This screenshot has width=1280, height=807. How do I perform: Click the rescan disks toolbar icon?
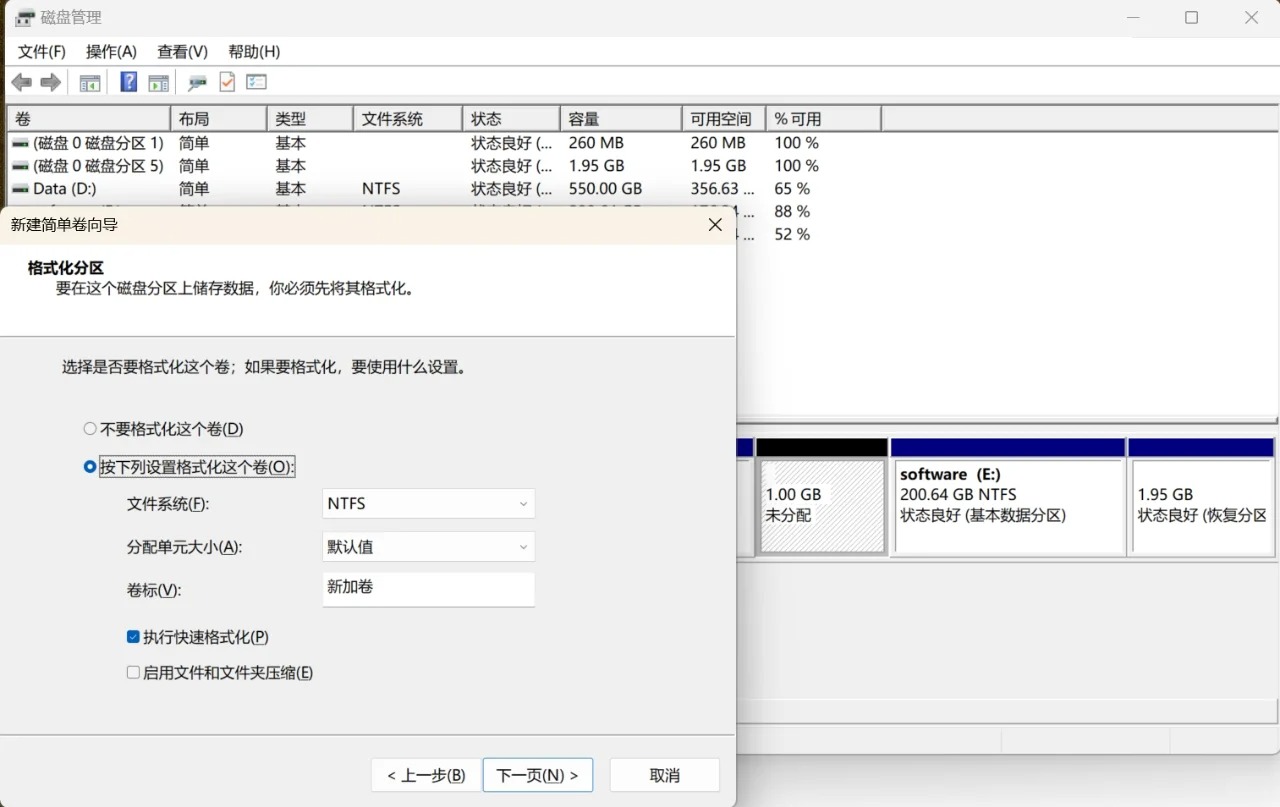coord(196,81)
